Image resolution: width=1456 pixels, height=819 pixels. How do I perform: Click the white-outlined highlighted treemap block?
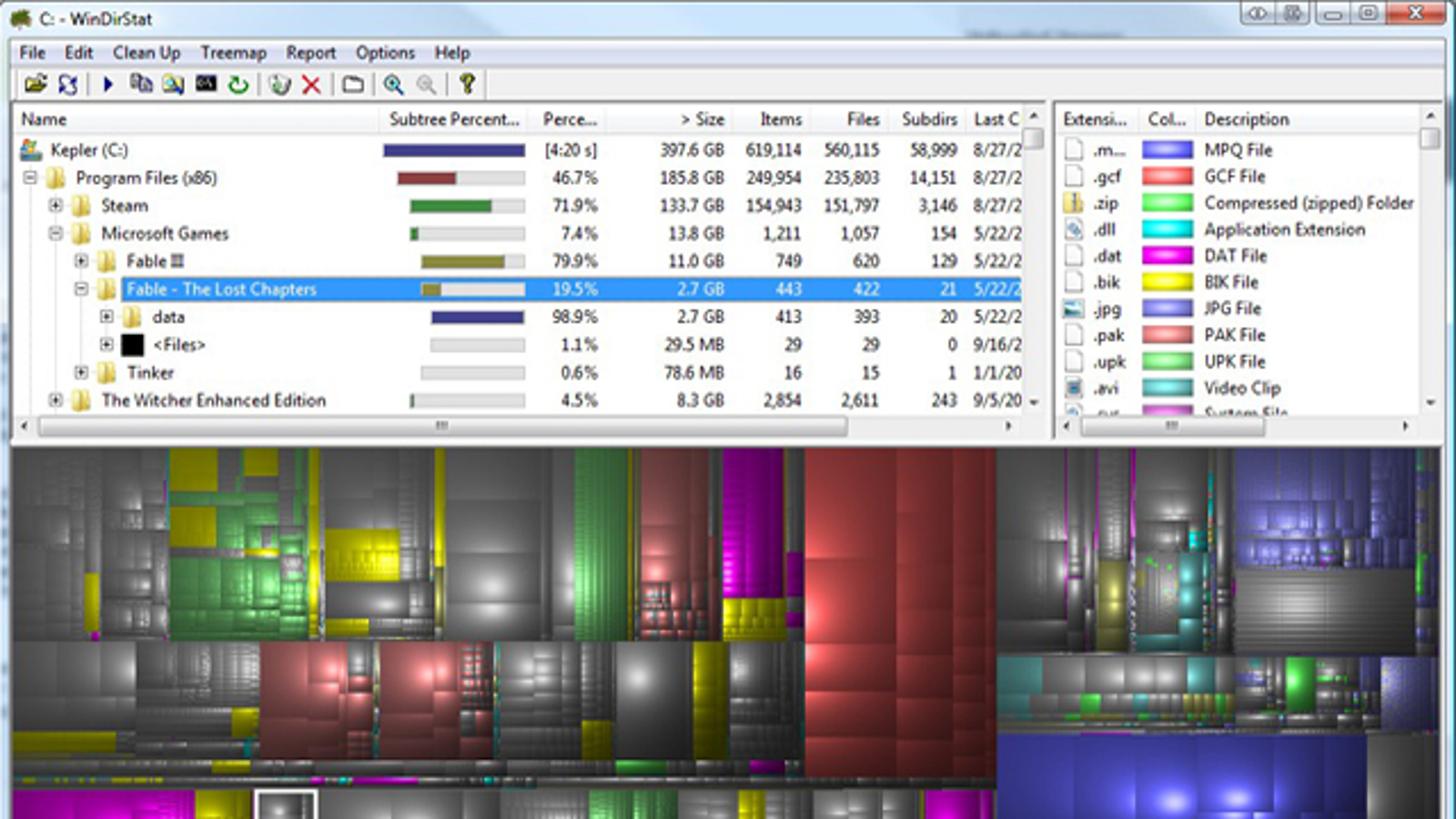tap(286, 805)
